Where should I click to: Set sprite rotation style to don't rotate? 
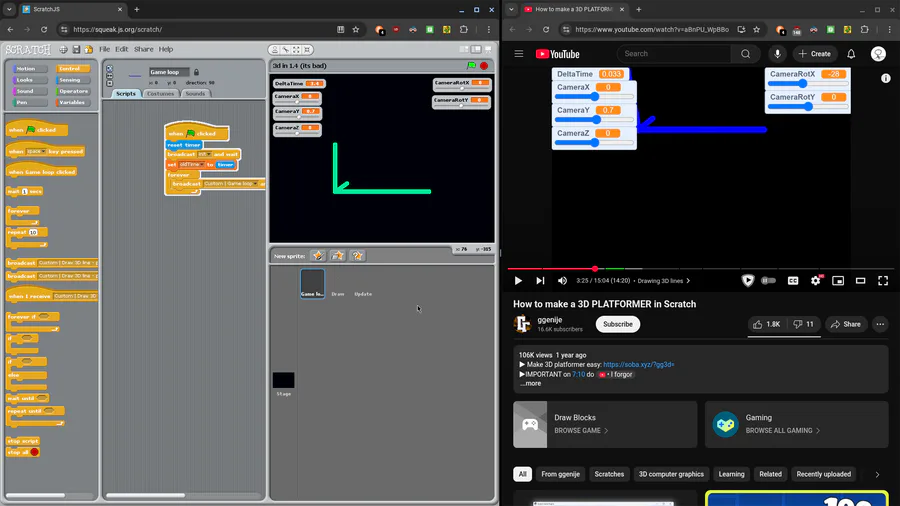point(110,83)
